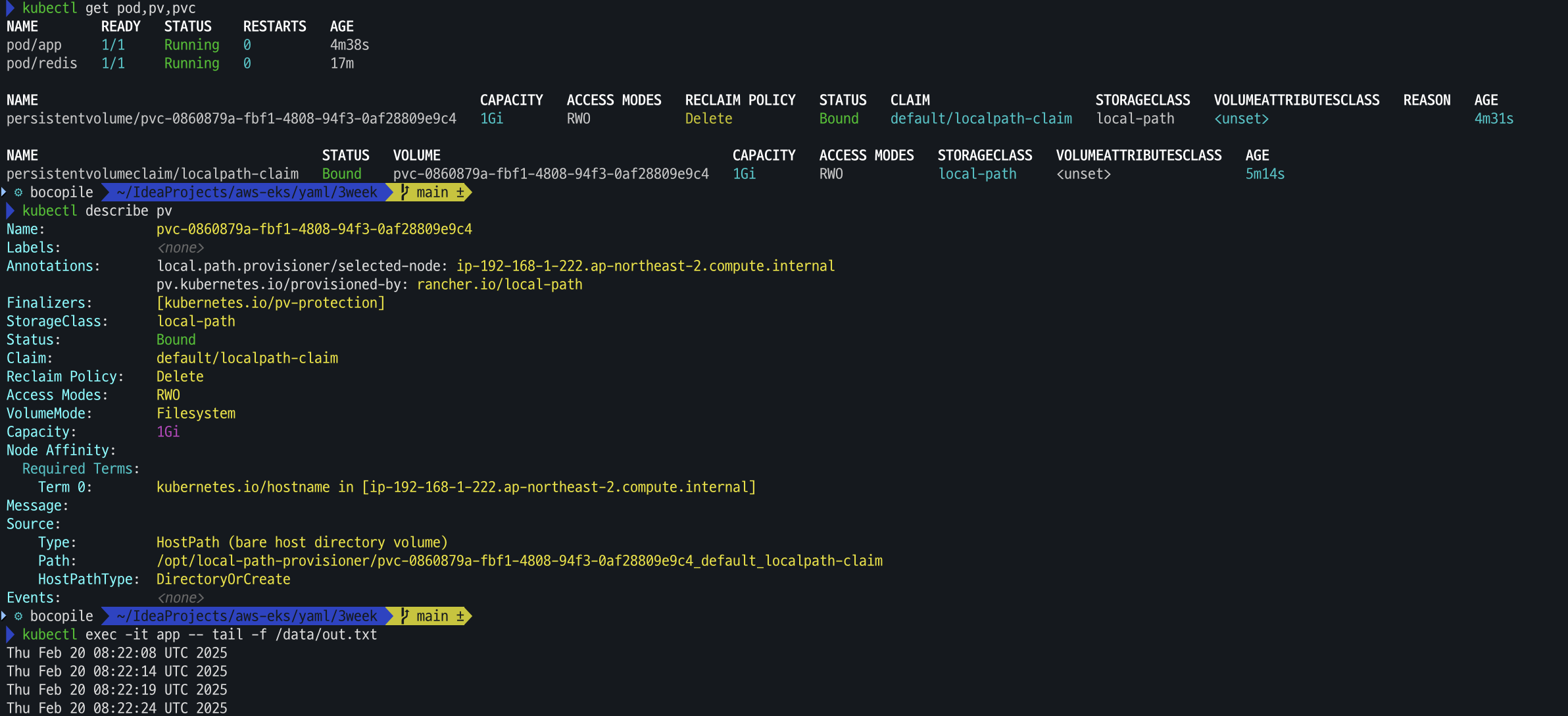Click 'rancher.io/local-path' annotation value
The image size is (1568, 716).
pyautogui.click(x=499, y=285)
